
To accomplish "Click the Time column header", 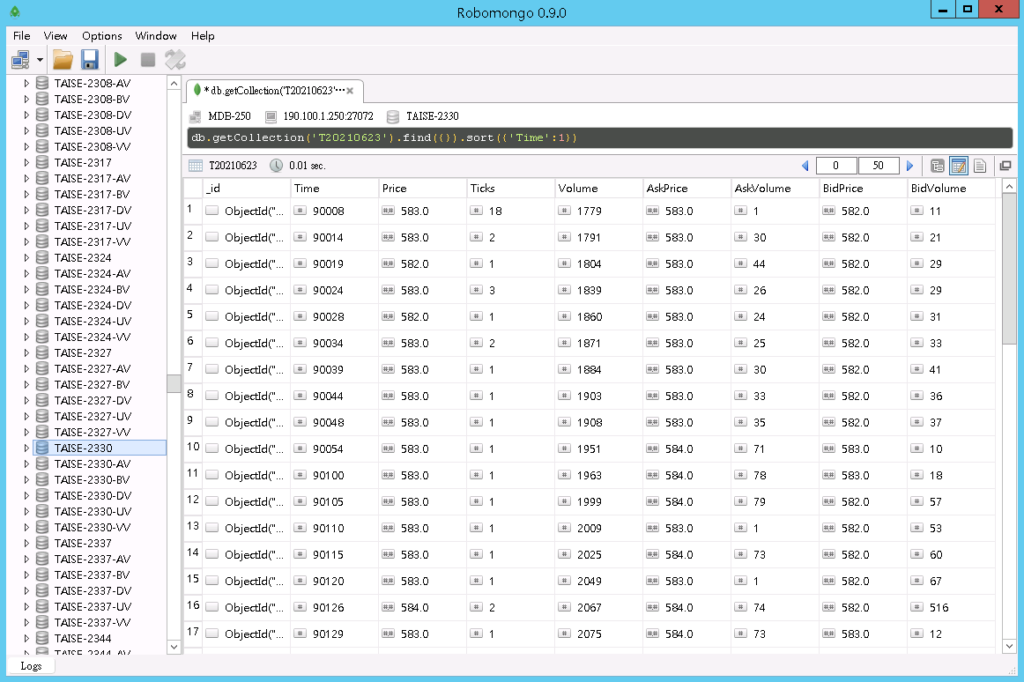I will pyautogui.click(x=334, y=188).
